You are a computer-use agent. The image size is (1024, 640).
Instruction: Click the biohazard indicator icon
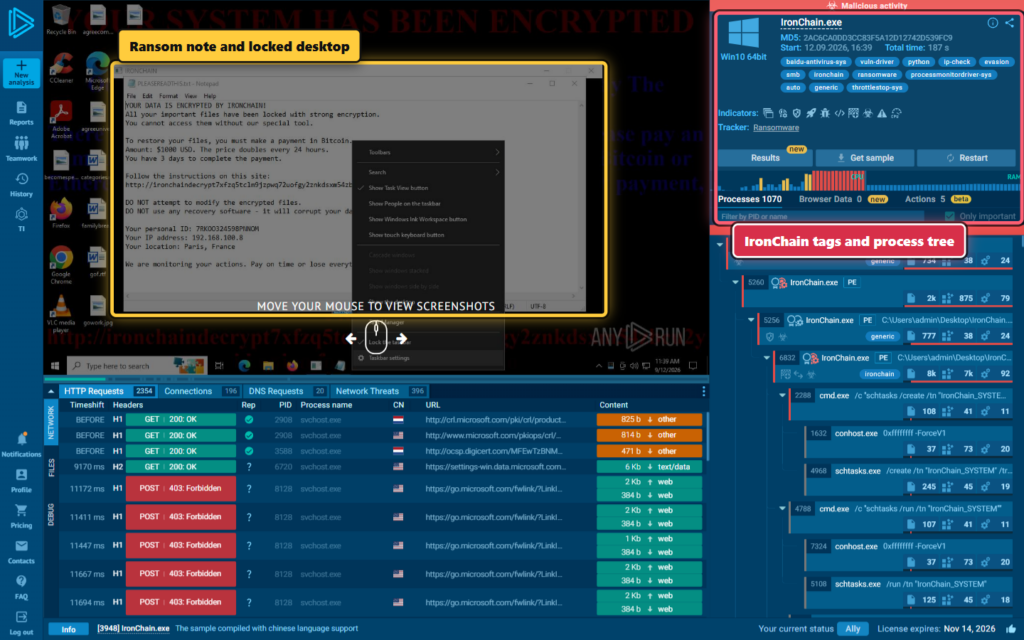[x=868, y=113]
